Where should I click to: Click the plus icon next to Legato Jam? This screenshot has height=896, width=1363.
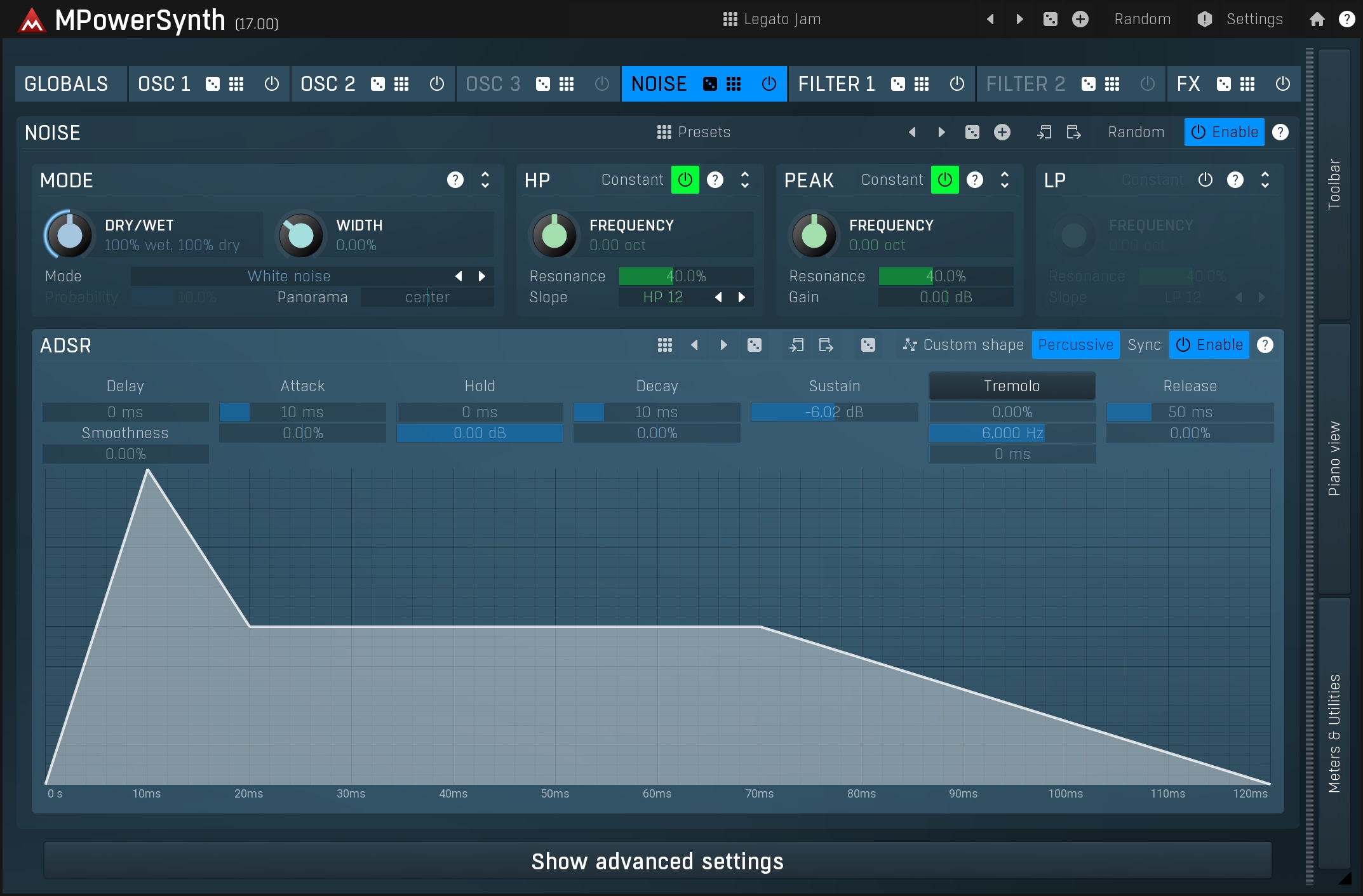(1080, 19)
